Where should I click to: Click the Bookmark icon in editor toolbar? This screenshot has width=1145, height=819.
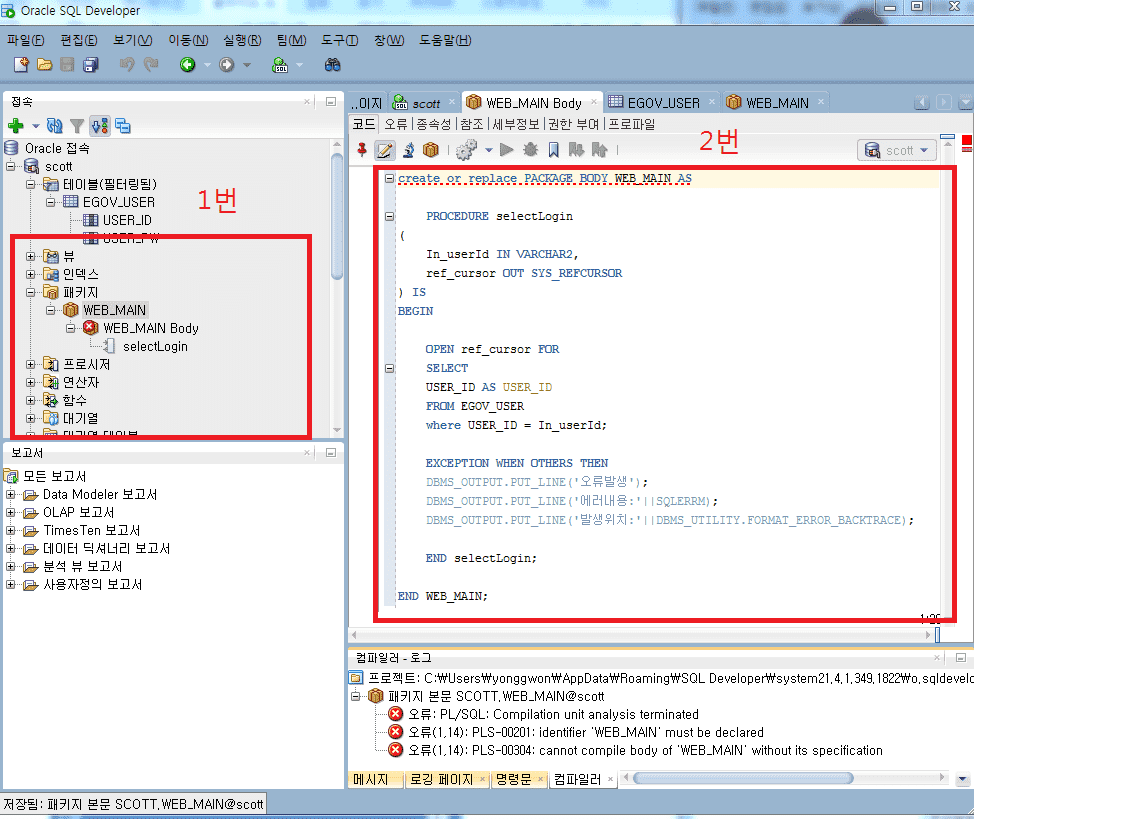[554, 150]
